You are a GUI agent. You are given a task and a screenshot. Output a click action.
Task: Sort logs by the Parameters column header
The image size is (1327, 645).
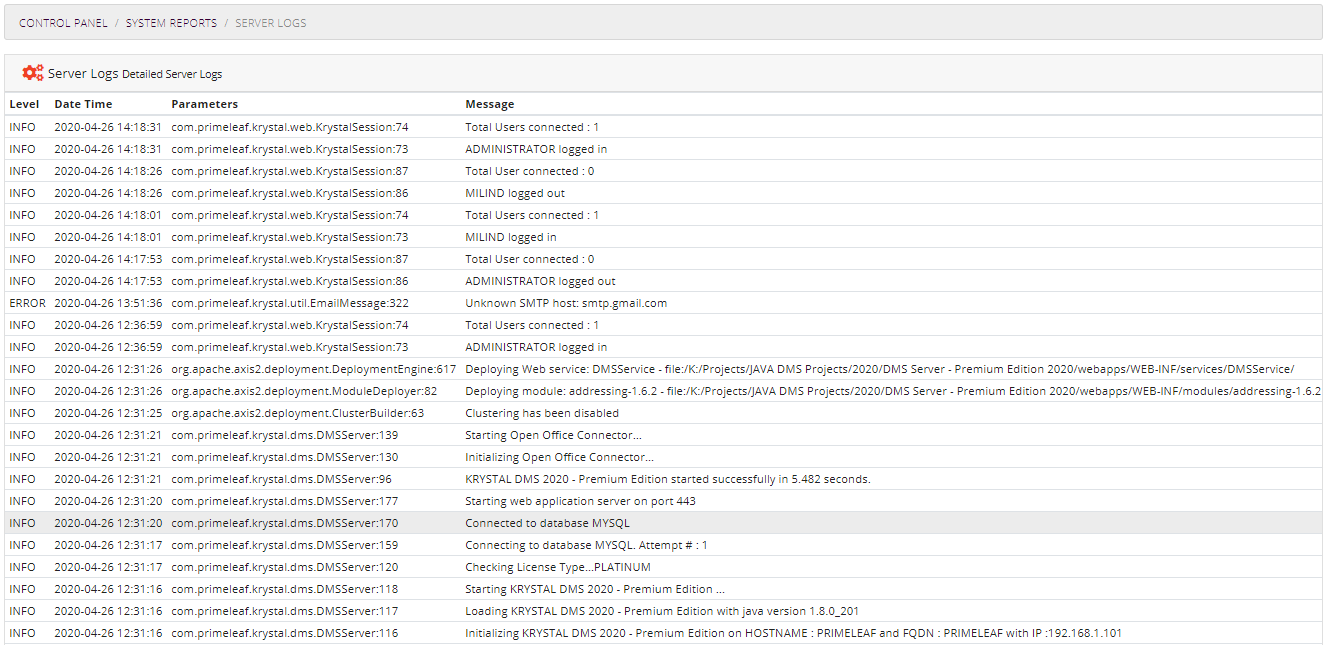tap(205, 103)
